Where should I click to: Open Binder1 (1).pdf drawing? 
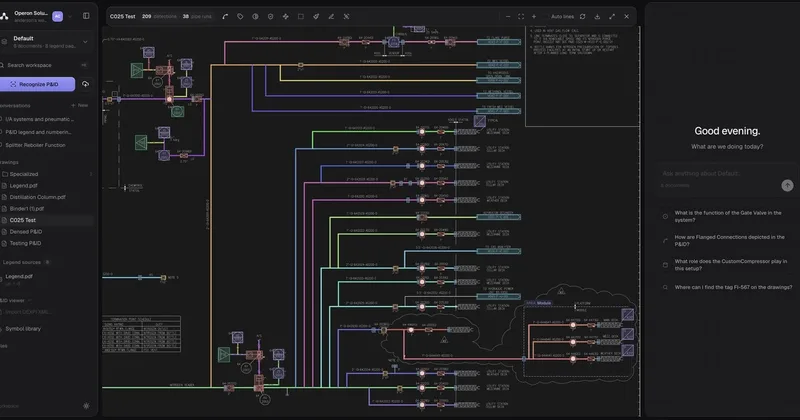pyautogui.click(x=27, y=209)
